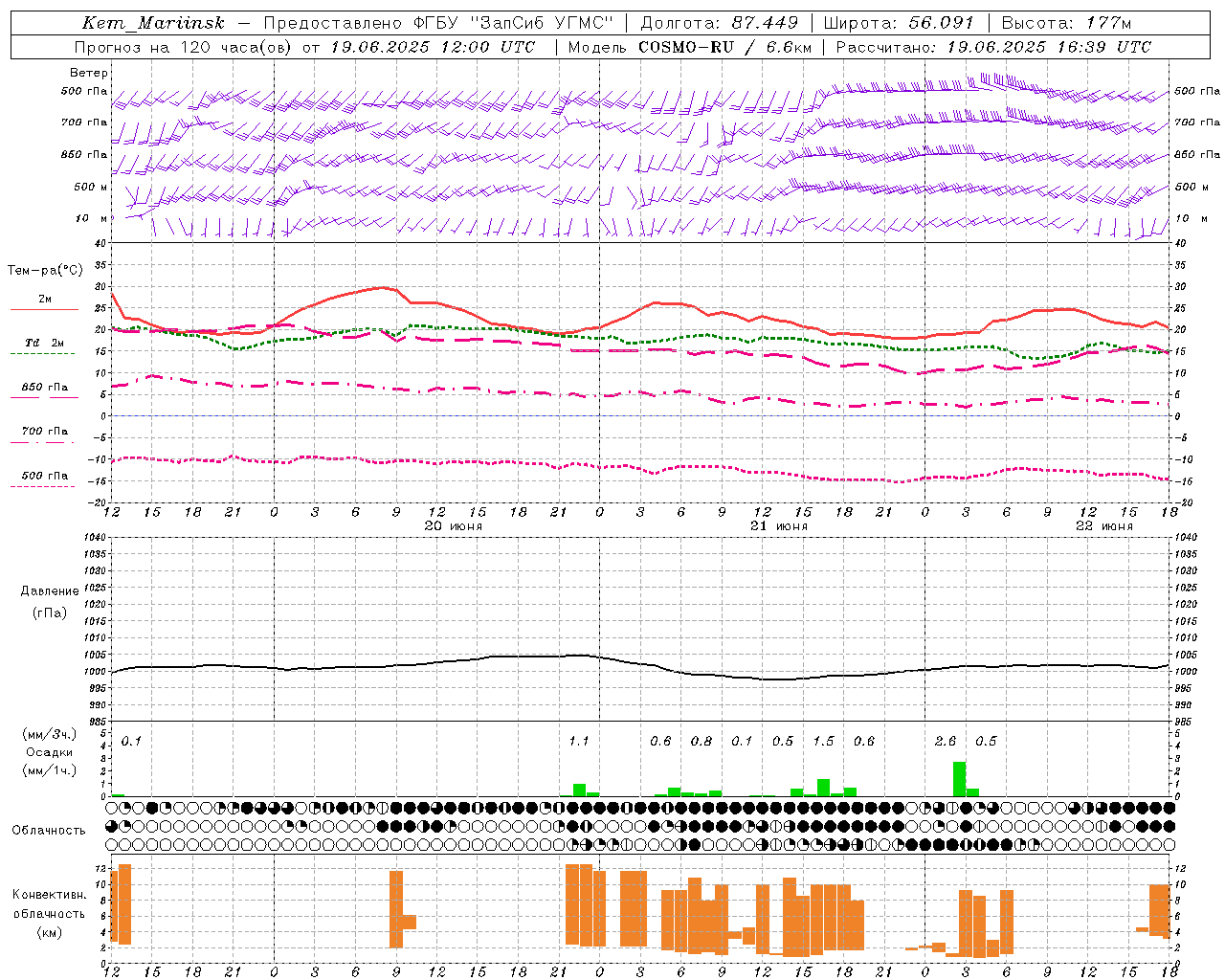
Task: Click the 'Td 2м' dew point legend entry
Action: [44, 346]
